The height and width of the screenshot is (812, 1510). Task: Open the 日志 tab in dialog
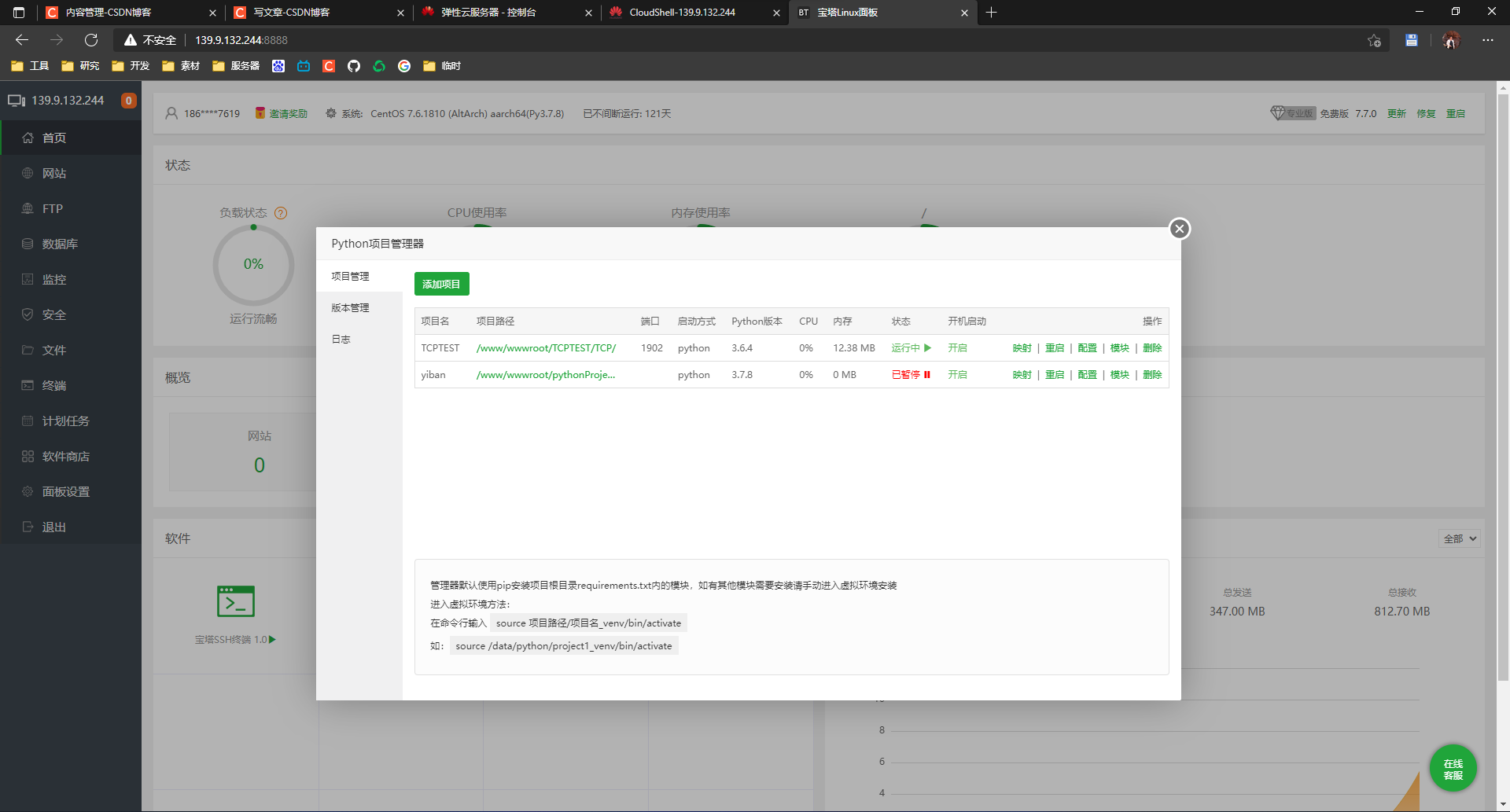pyautogui.click(x=341, y=339)
